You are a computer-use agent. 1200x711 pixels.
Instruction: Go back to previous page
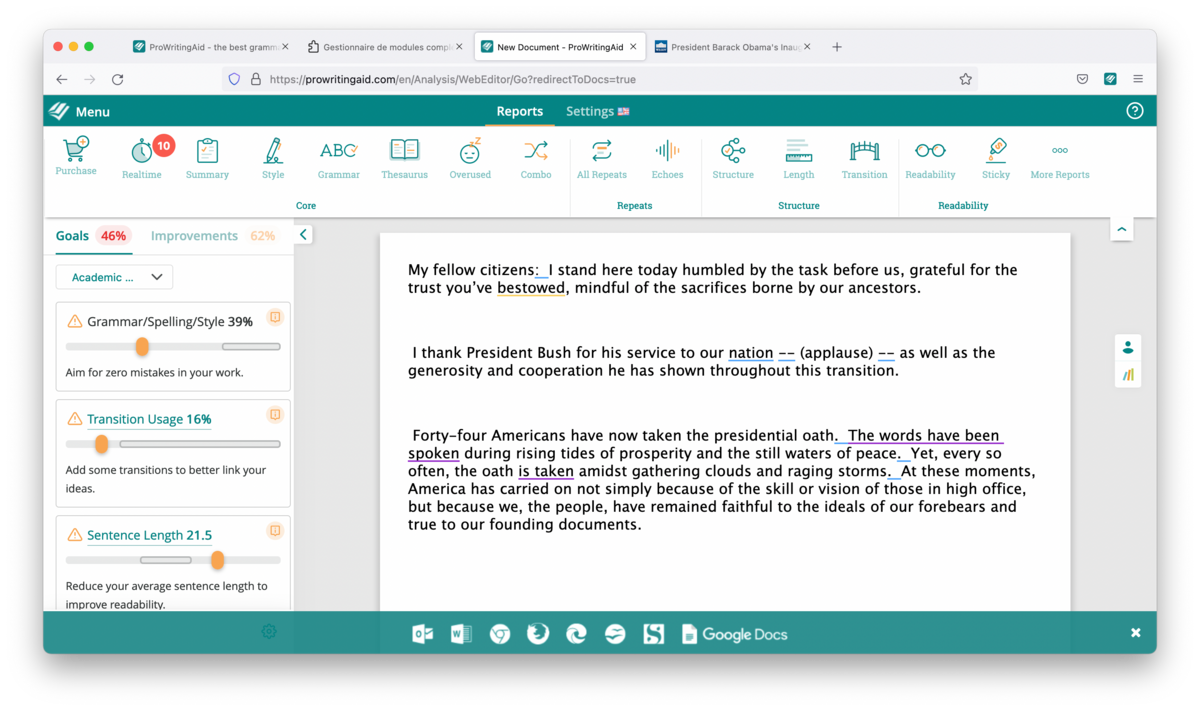(62, 79)
